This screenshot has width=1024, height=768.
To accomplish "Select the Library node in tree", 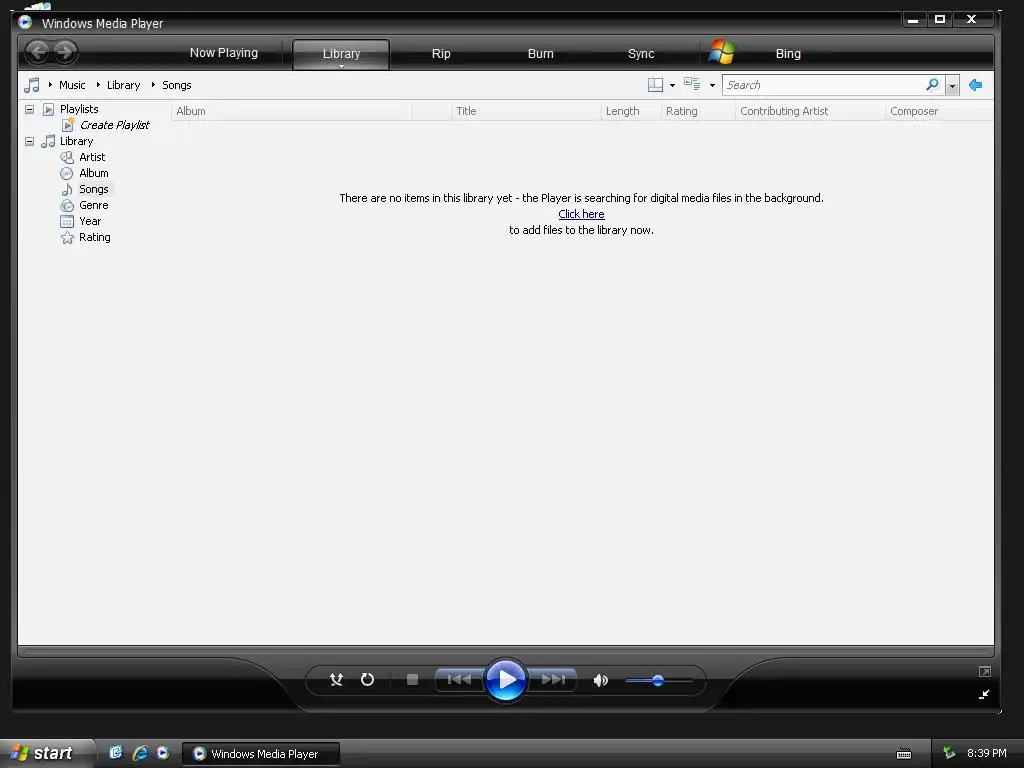I will coord(76,141).
